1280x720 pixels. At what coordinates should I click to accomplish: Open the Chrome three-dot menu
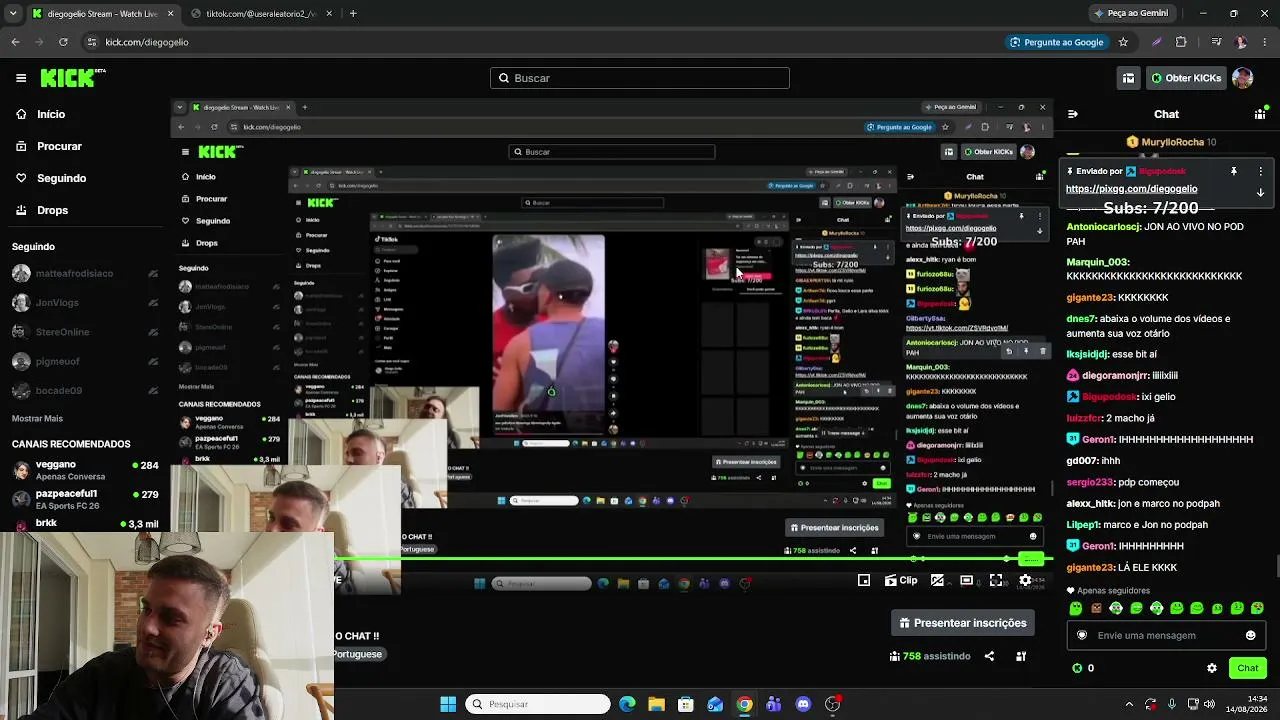click(1265, 42)
